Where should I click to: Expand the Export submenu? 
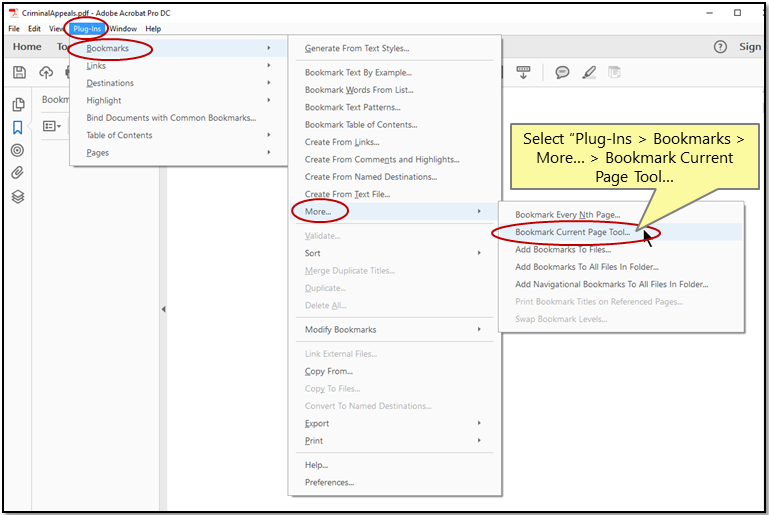coord(395,423)
